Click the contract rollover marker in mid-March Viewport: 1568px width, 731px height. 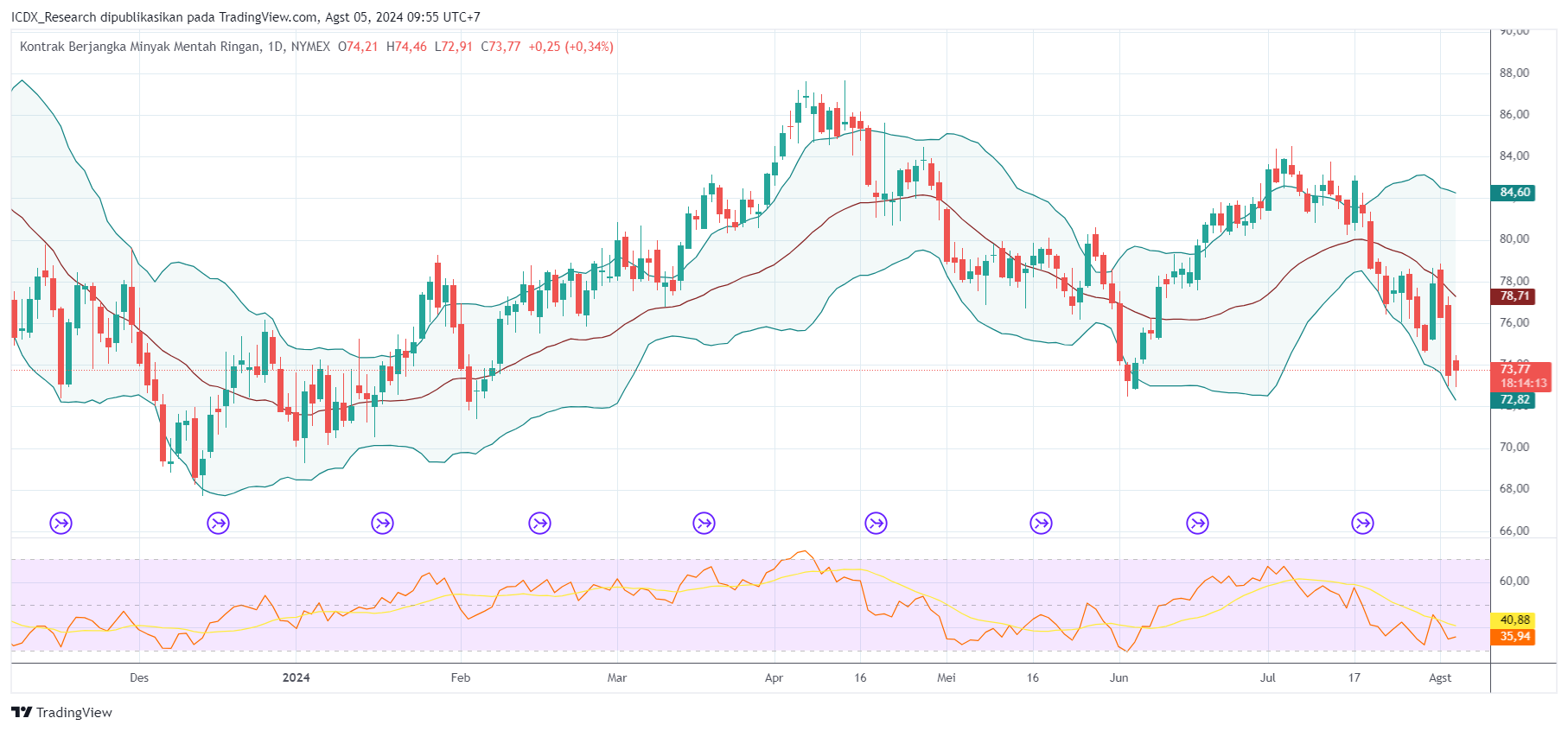704,523
